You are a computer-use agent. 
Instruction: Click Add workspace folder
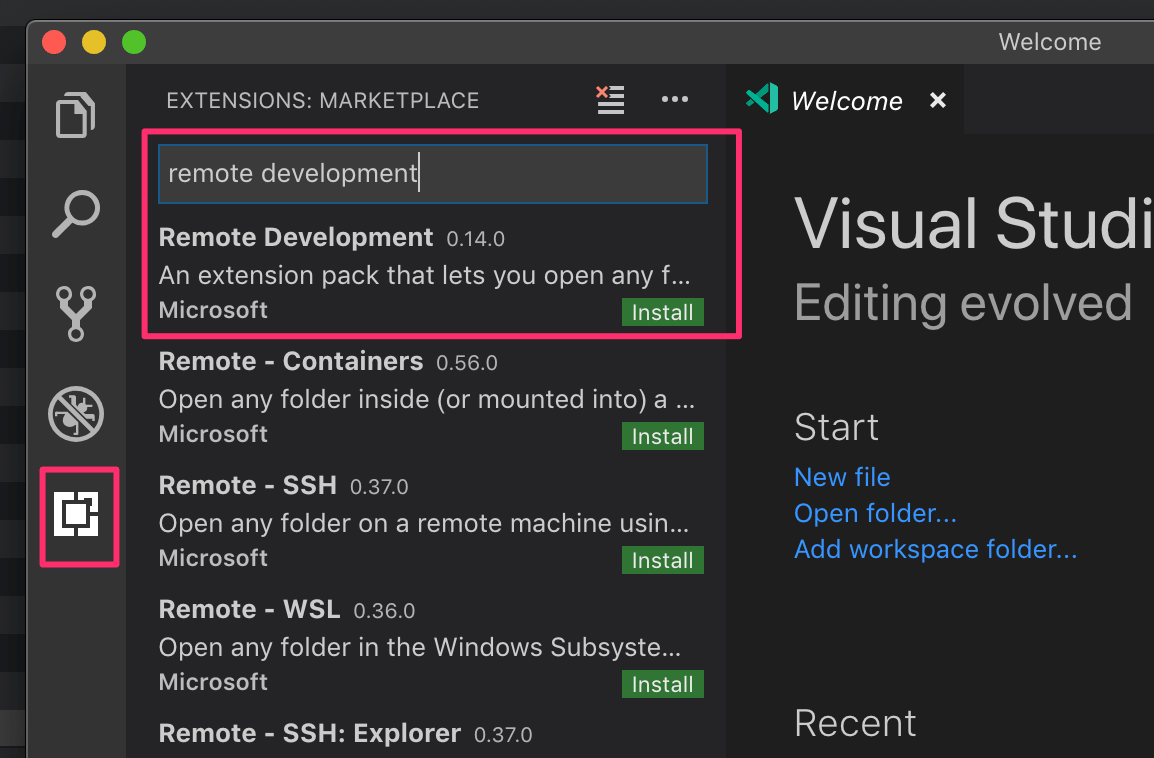point(935,549)
